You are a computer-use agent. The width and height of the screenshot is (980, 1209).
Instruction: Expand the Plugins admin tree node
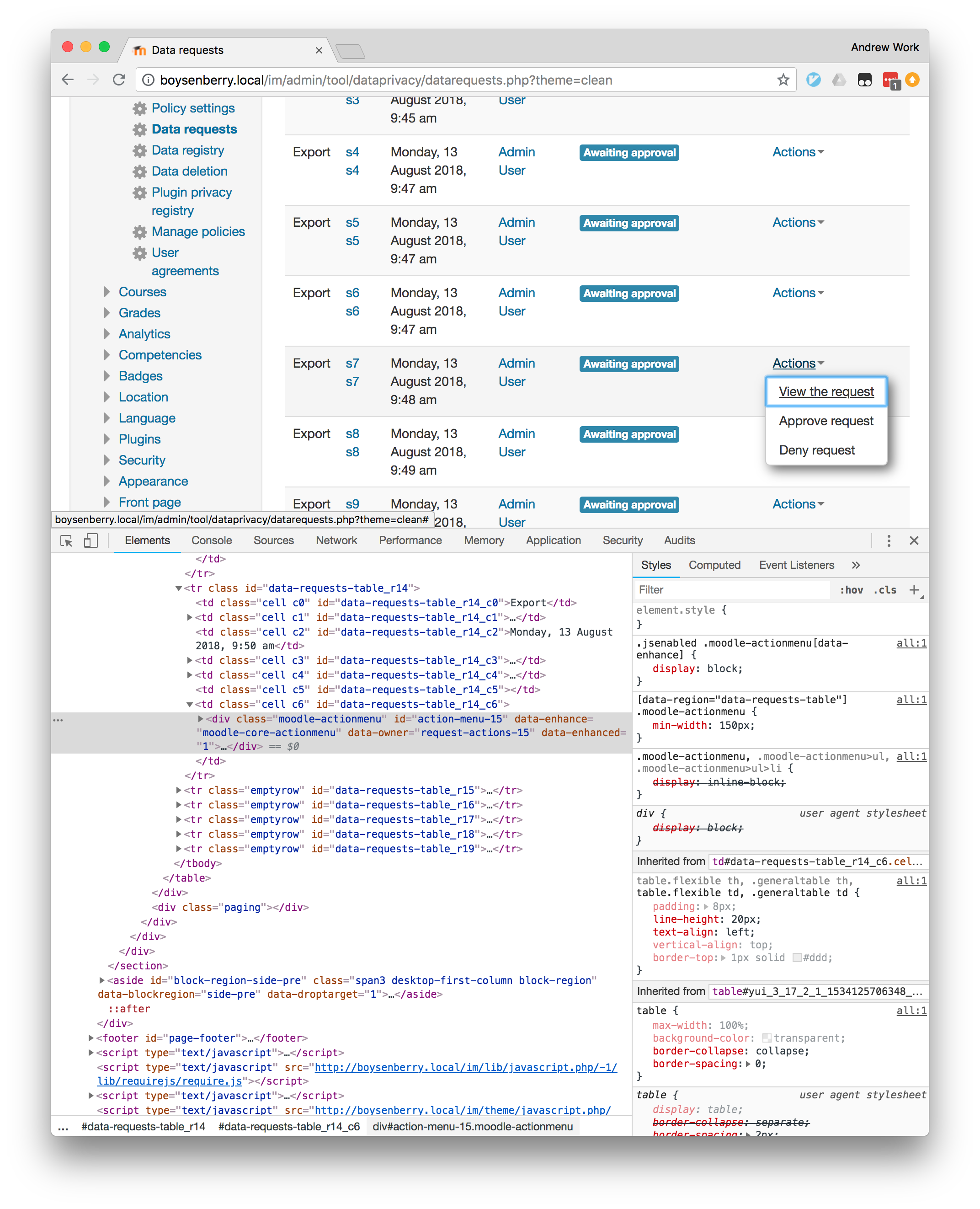click(x=107, y=439)
